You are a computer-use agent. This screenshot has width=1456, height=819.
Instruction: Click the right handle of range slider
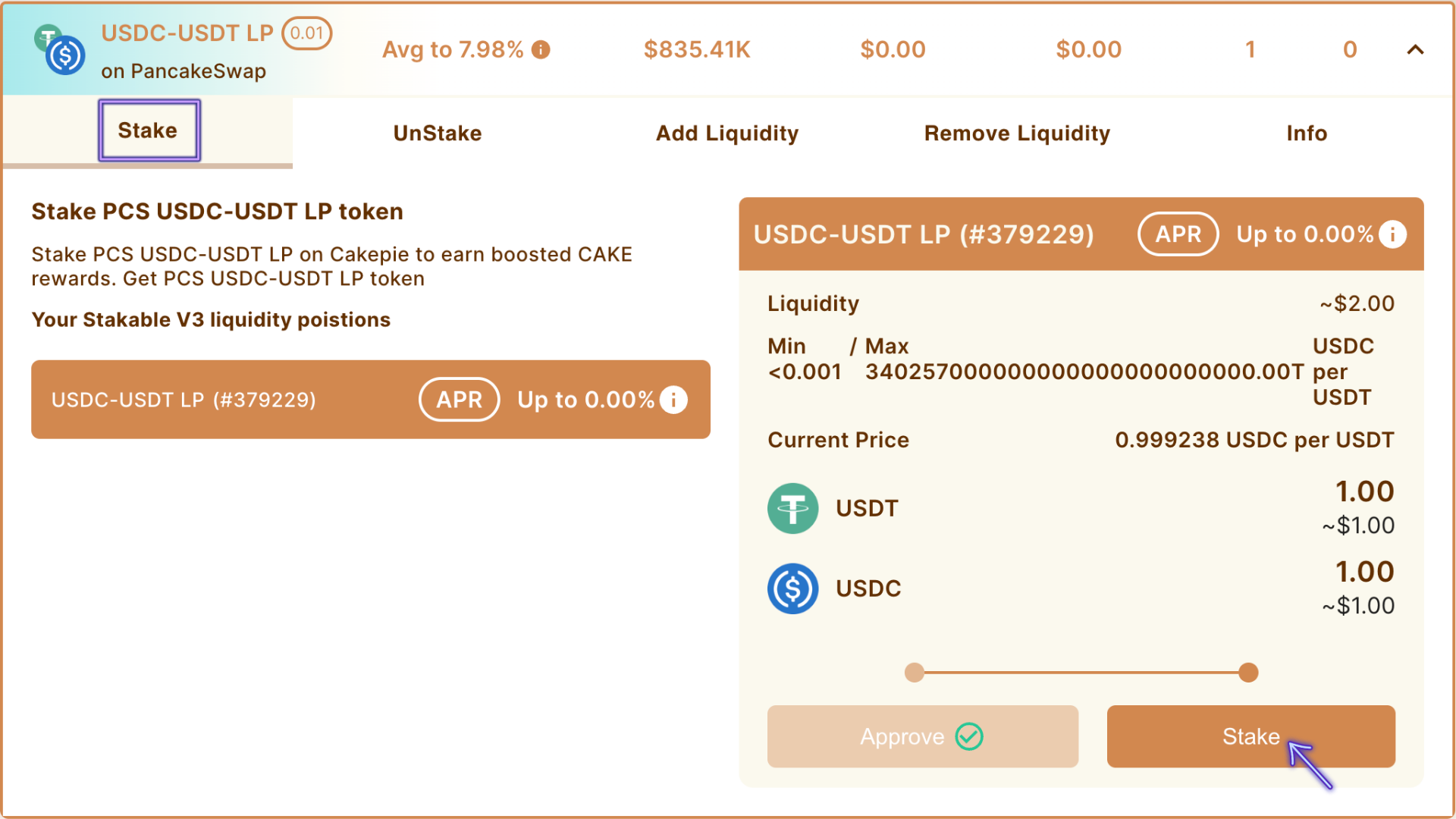coord(1248,673)
